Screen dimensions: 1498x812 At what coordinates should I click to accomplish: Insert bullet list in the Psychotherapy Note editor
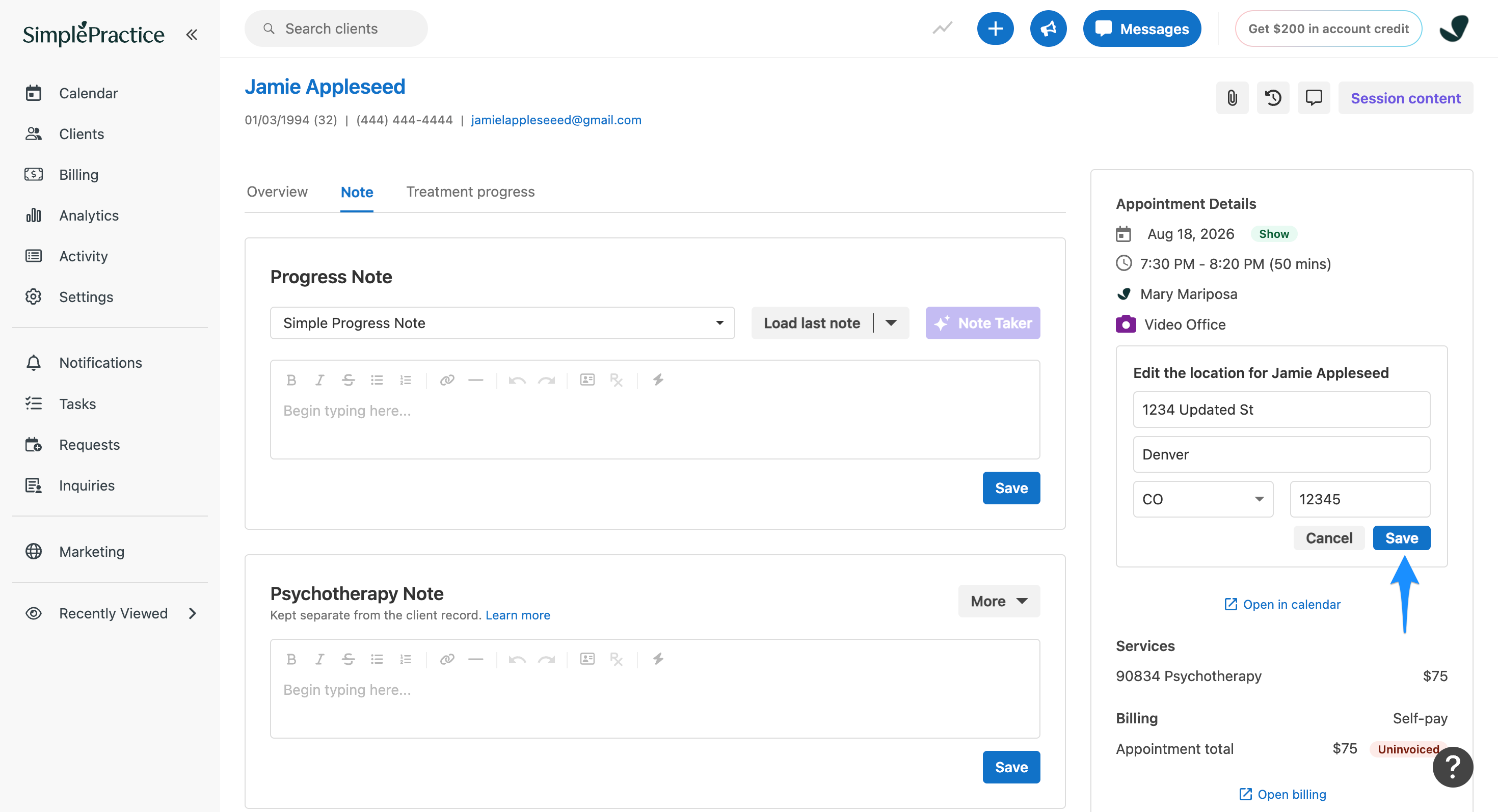(x=376, y=659)
